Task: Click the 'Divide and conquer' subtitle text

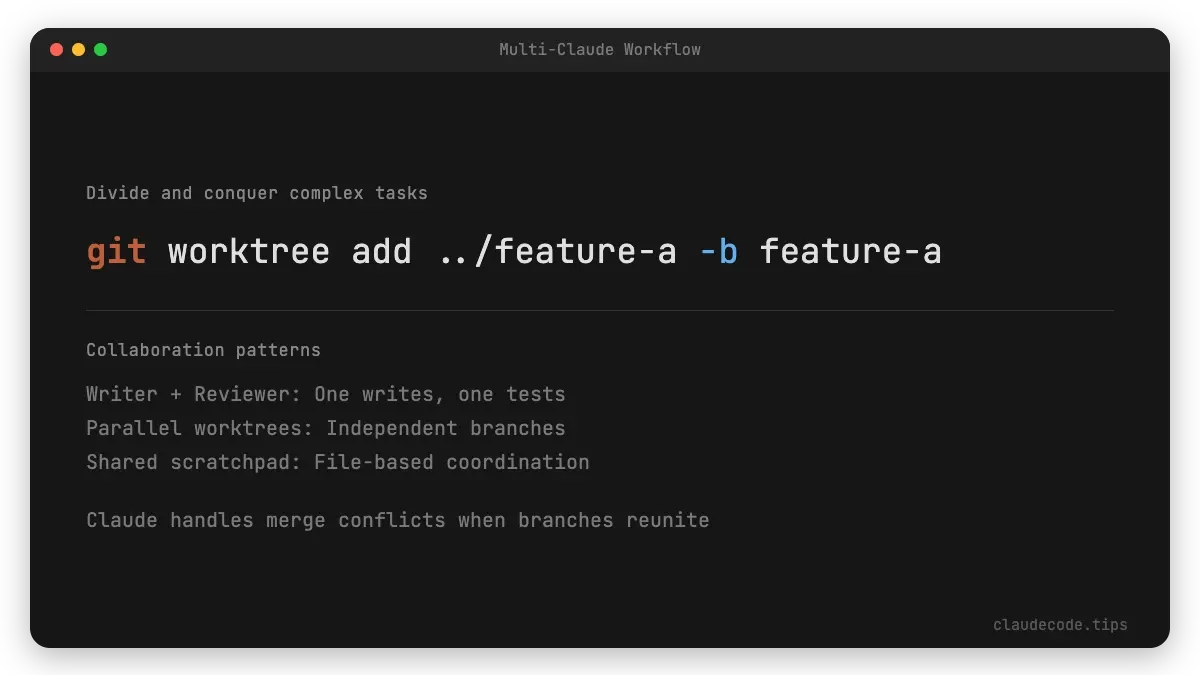Action: [256, 193]
